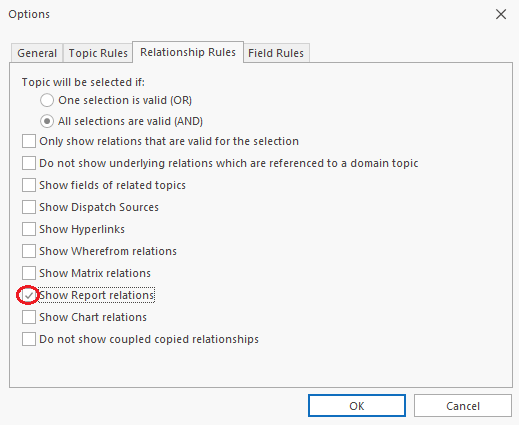The height and width of the screenshot is (425, 519).
Task: Uncheck Show Report relations
Action: [x=29, y=295]
